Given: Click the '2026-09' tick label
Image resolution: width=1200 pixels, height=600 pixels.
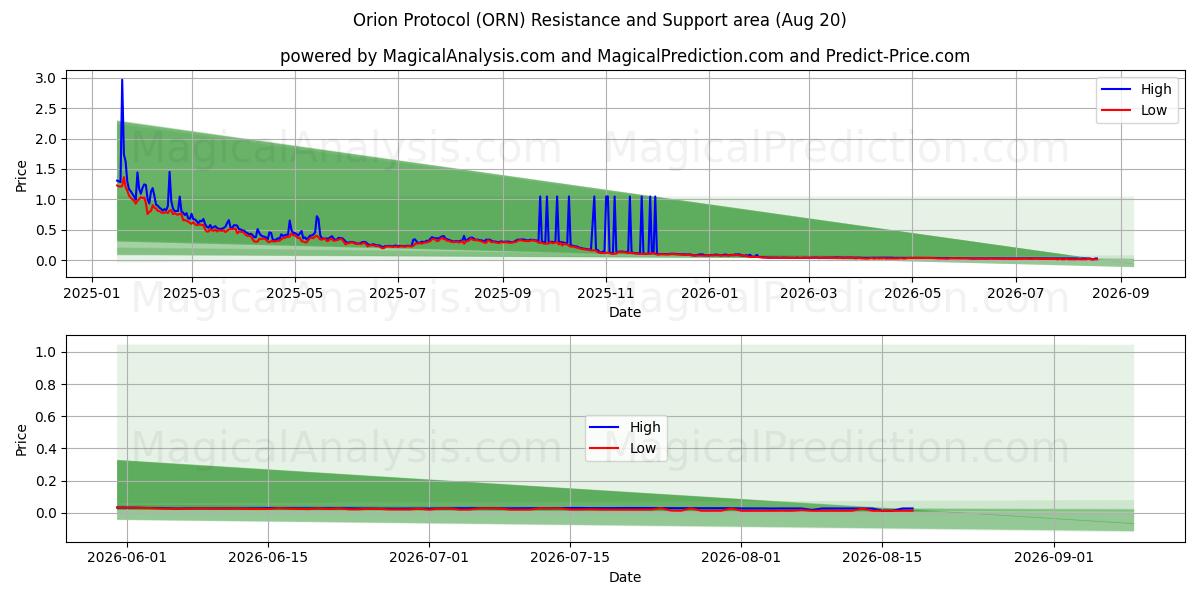Looking at the screenshot, I should 1119,293.
